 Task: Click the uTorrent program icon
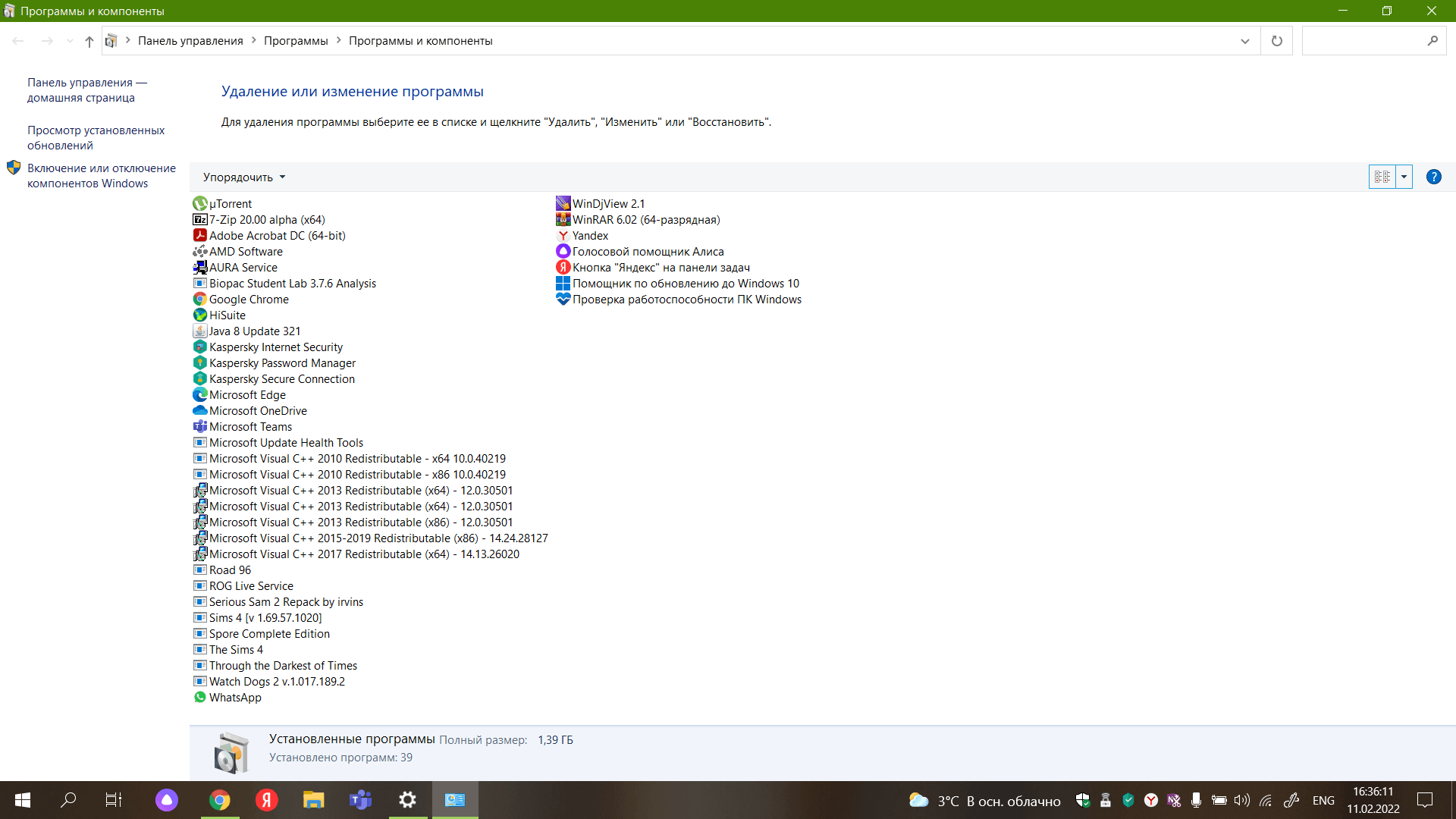pos(200,203)
